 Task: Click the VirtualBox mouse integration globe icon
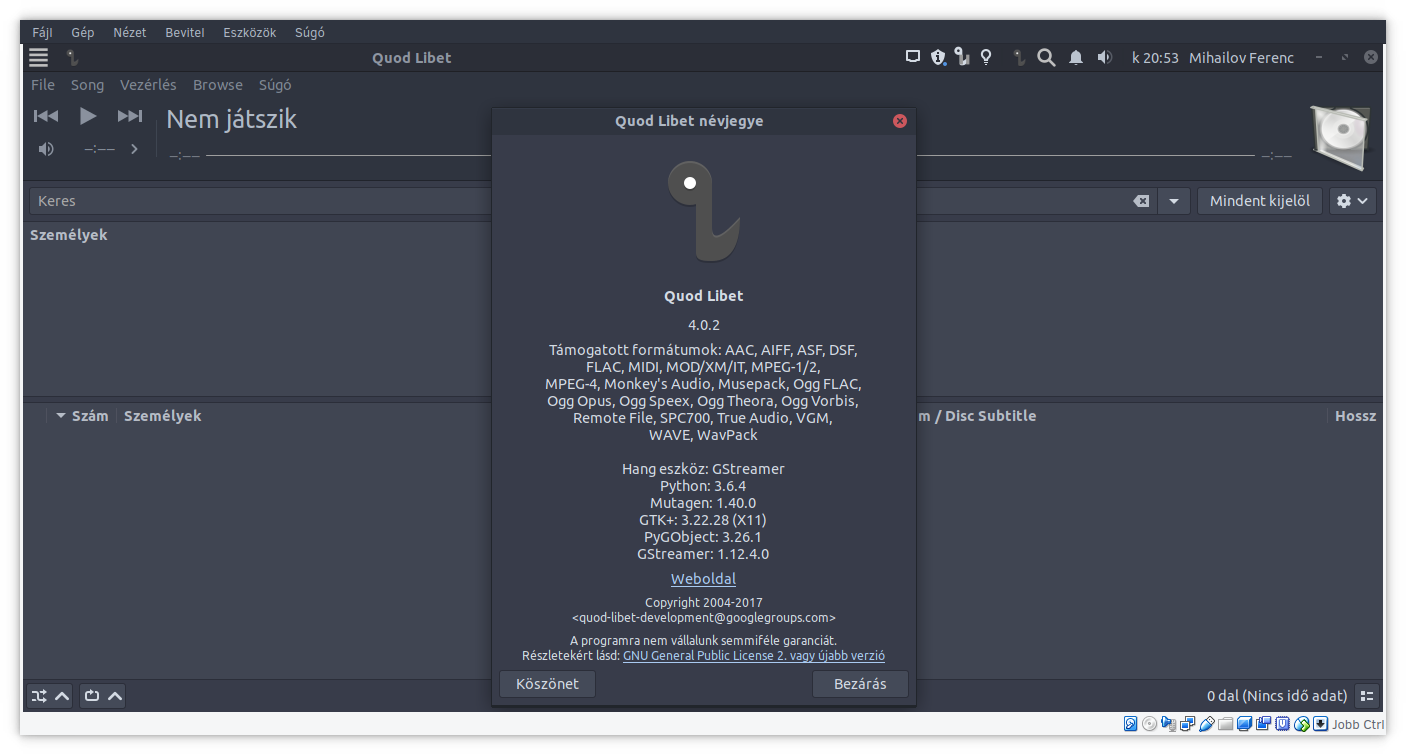[1302, 724]
